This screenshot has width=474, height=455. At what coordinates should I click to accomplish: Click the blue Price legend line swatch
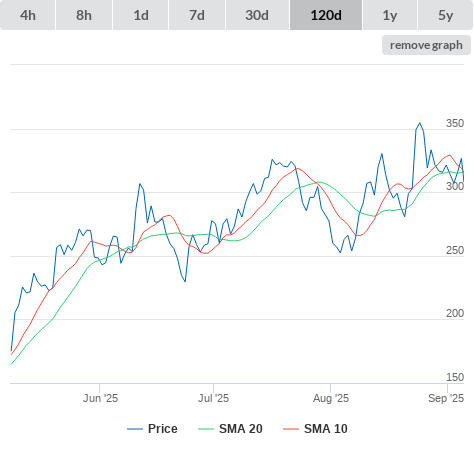click(x=135, y=429)
